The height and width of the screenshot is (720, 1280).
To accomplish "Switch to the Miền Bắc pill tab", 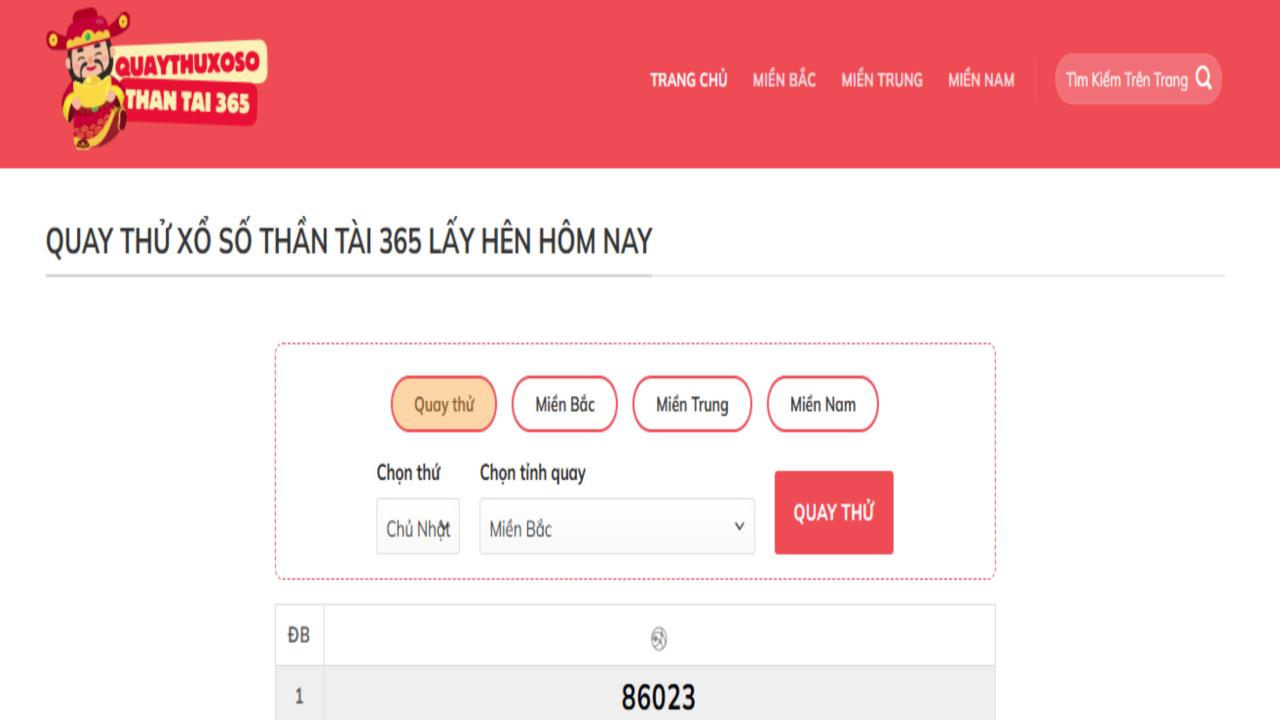I will (x=564, y=404).
